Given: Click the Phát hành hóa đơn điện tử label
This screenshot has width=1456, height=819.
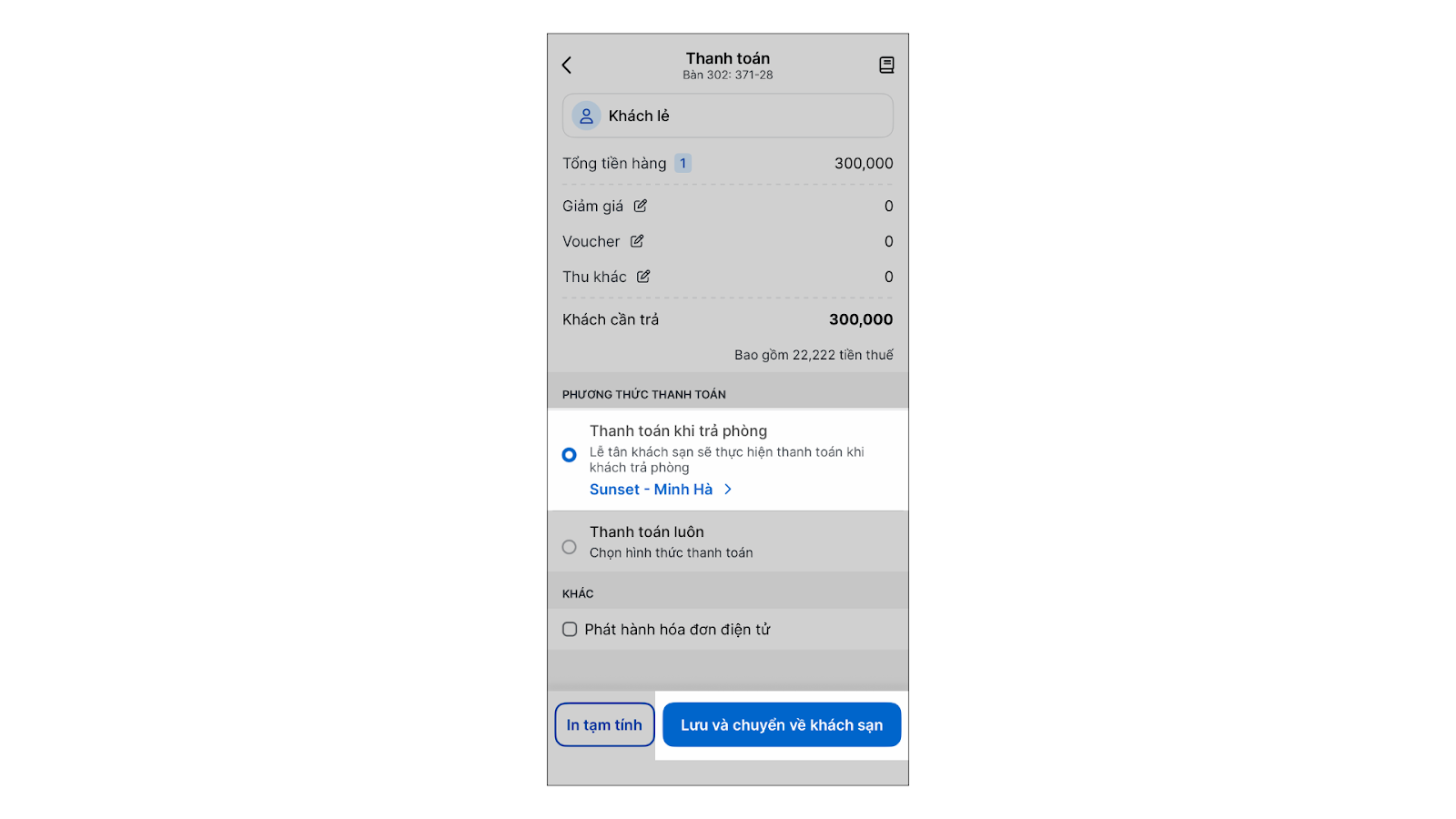Looking at the screenshot, I should click(677, 630).
